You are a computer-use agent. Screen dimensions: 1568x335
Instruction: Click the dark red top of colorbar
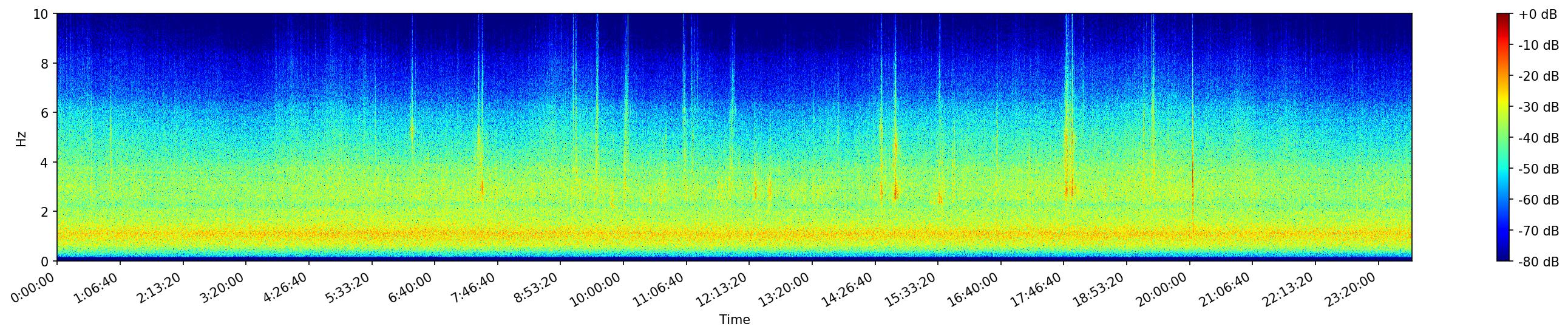pos(1504,17)
